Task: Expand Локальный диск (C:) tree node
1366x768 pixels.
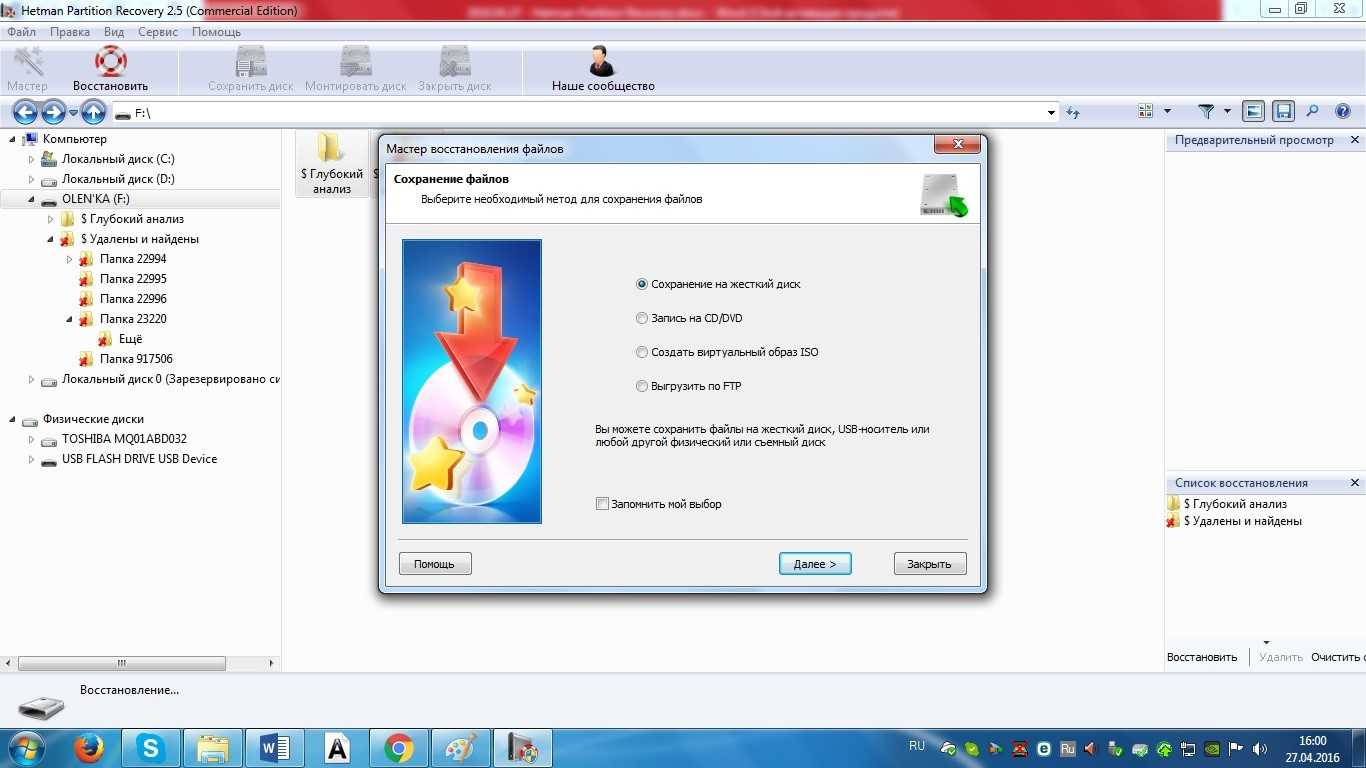Action: pos(31,159)
